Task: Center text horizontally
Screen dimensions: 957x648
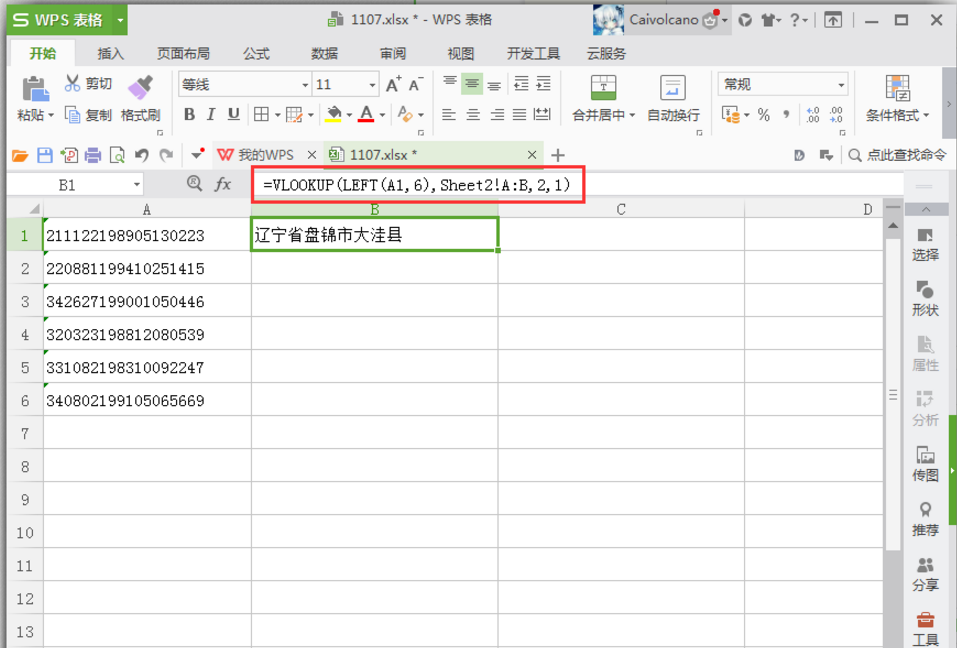Action: click(473, 114)
